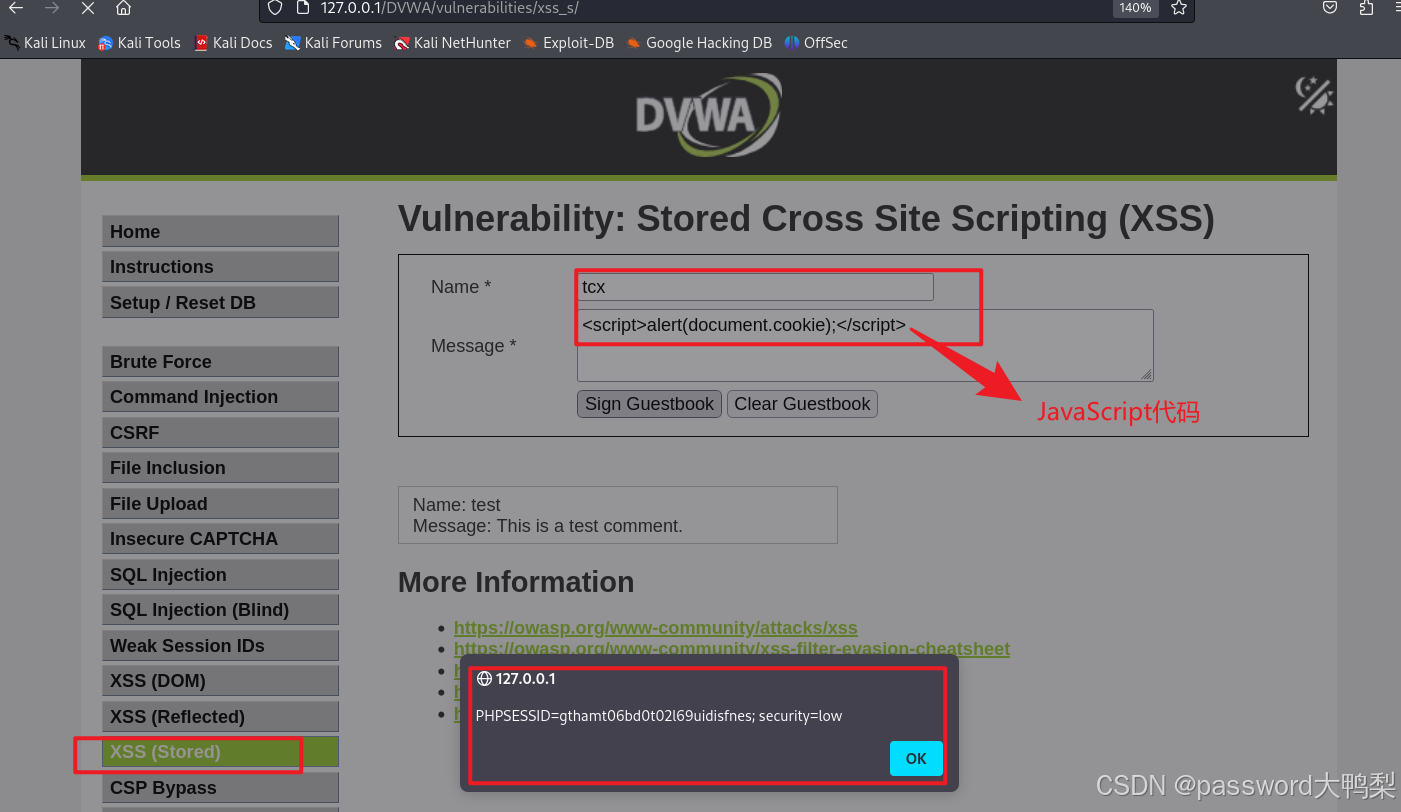Open CSP Bypass in the sidebar
The width and height of the screenshot is (1401, 812).
pos(220,787)
